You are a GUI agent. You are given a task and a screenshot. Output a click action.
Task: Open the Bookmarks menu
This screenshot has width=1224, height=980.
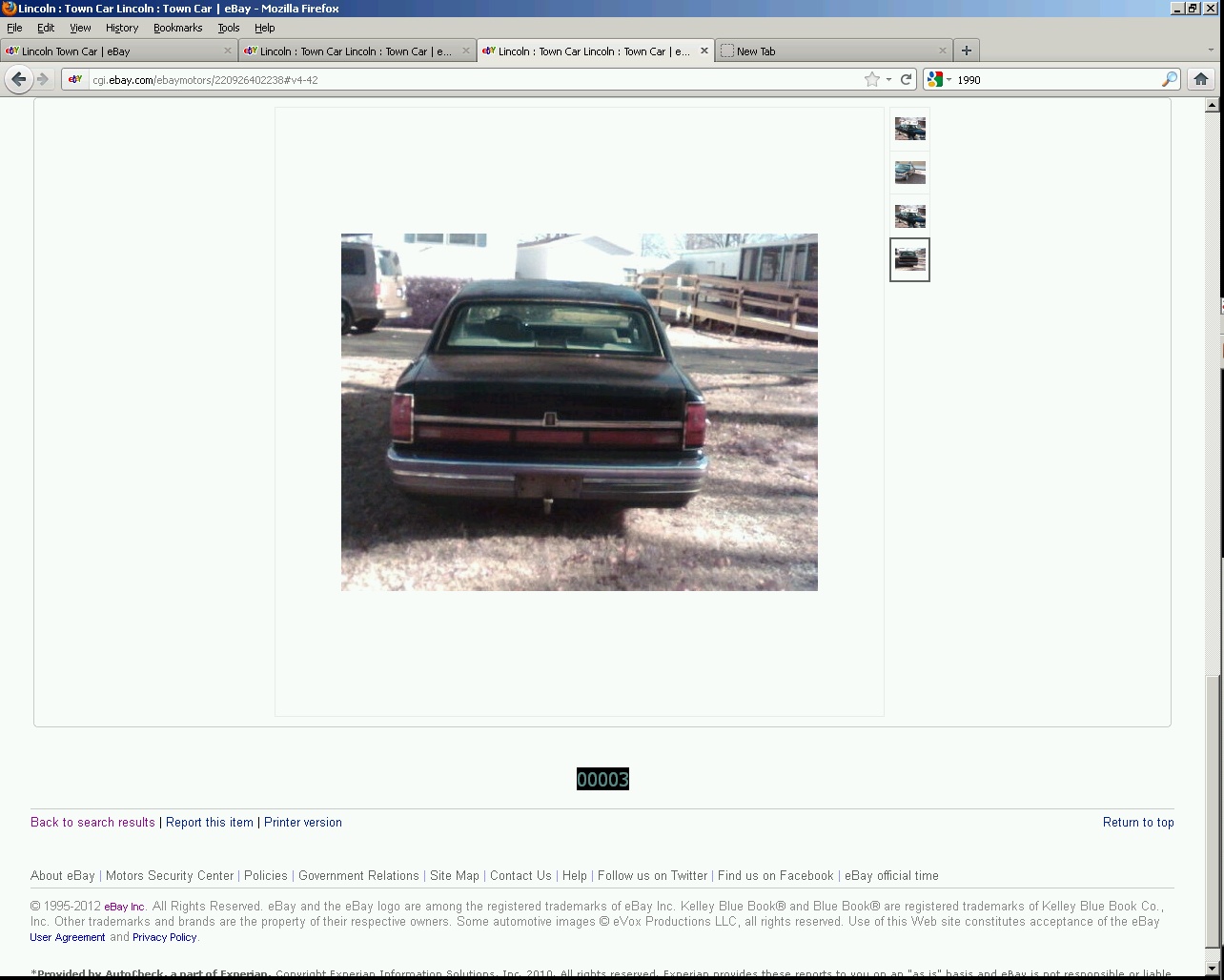pos(177,28)
